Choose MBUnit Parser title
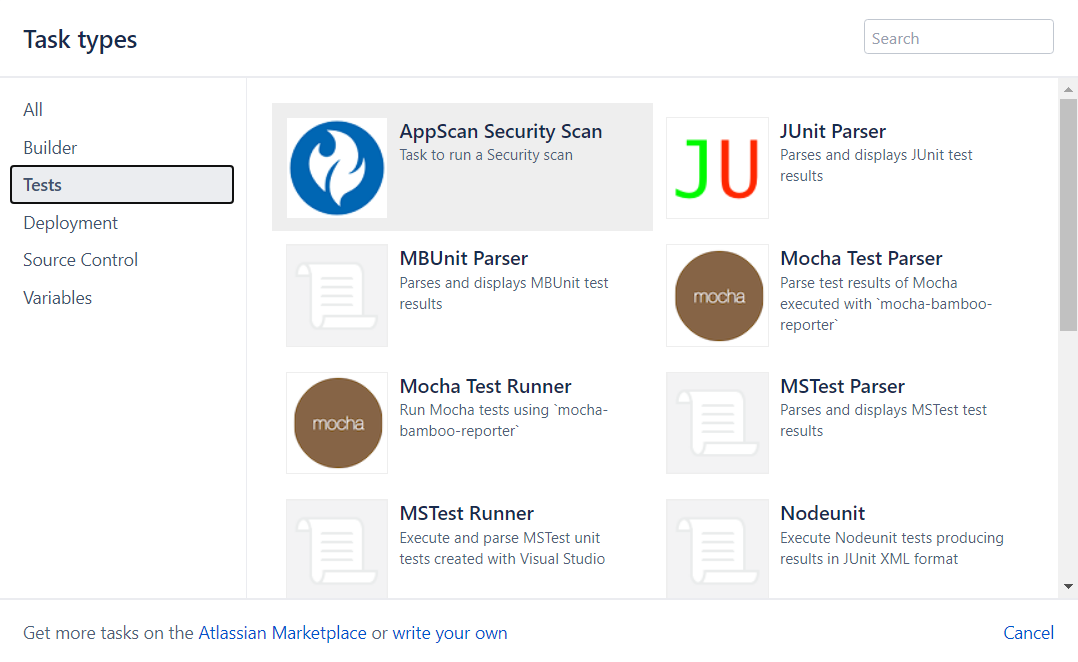This screenshot has width=1078, height=662. point(463,258)
